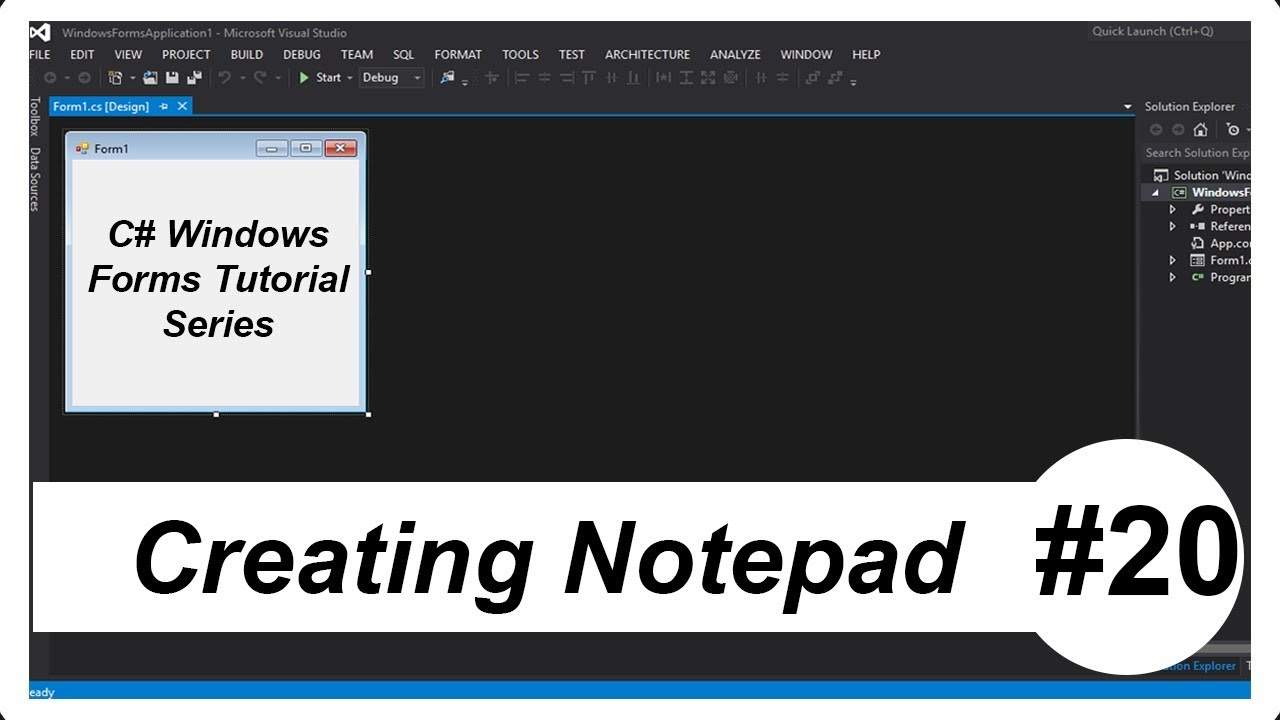Expand the Form1.cs node in Solution Explorer
The height and width of the screenshot is (720, 1280).
tap(1173, 260)
